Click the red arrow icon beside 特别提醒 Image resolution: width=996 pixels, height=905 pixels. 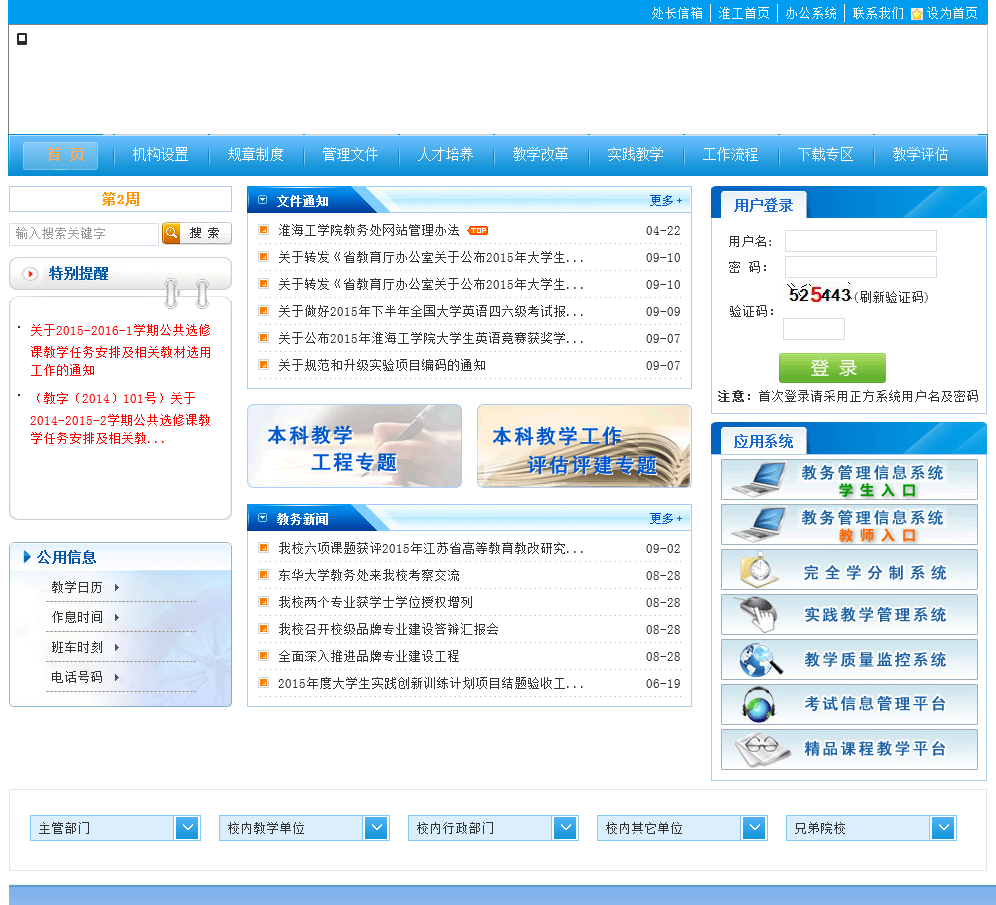point(30,274)
